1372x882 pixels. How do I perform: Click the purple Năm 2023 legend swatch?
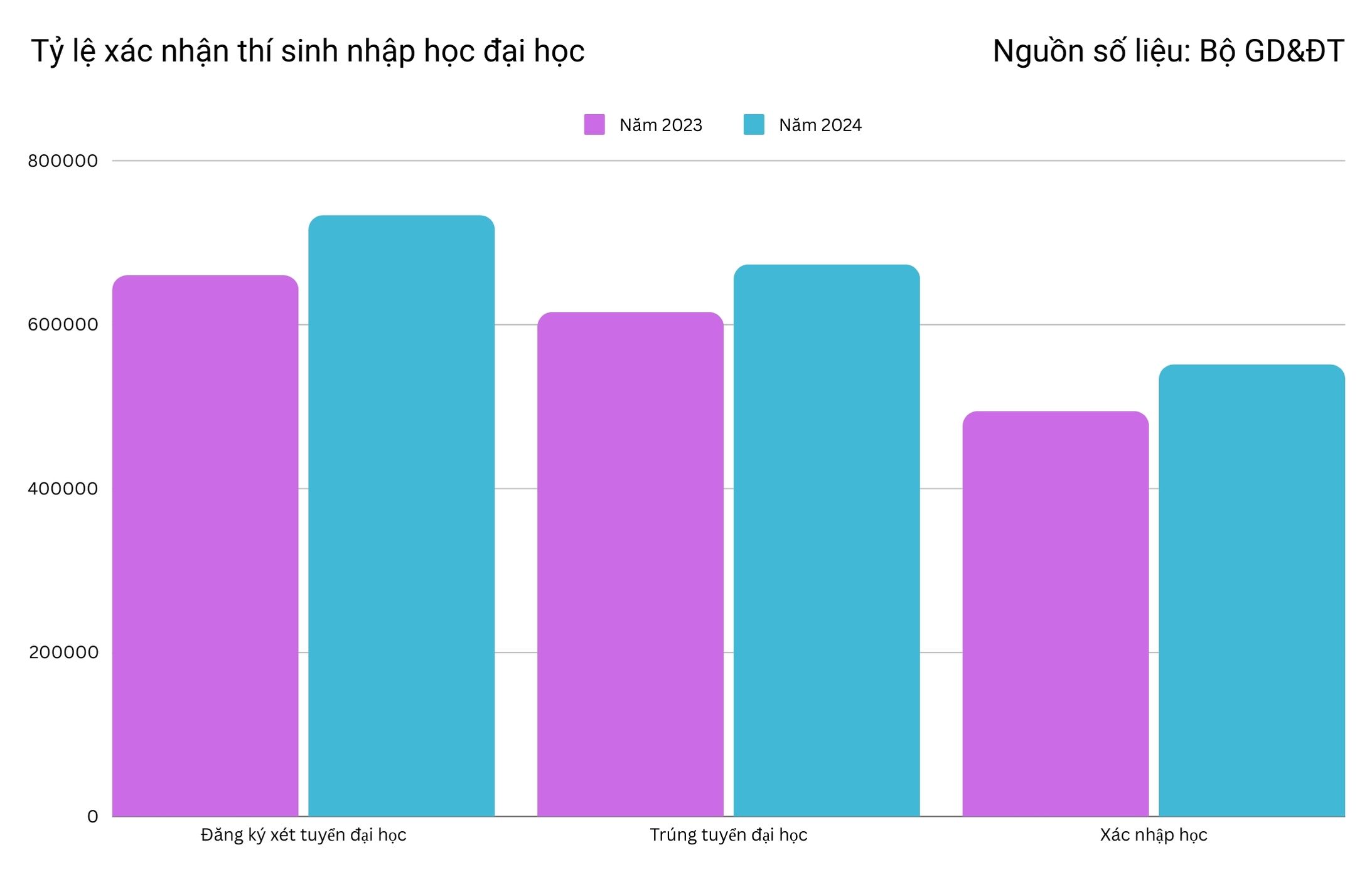point(594,124)
